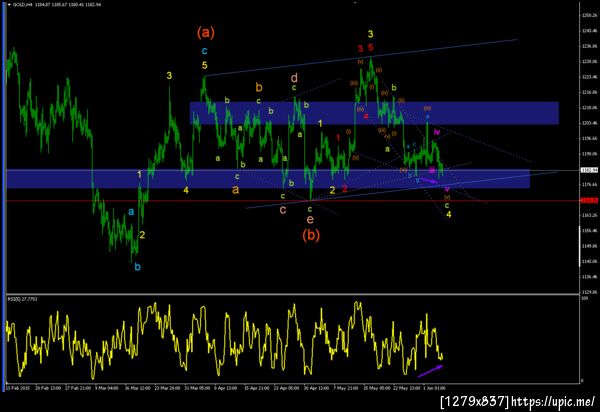Click the red price level tag on axis

point(589,200)
